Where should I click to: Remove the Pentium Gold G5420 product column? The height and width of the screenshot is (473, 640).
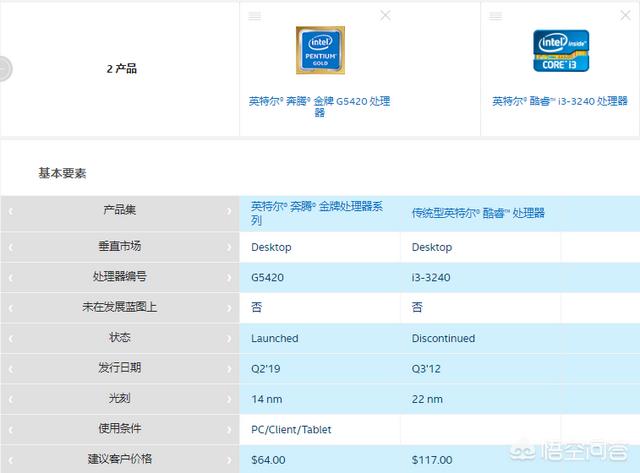tap(385, 16)
